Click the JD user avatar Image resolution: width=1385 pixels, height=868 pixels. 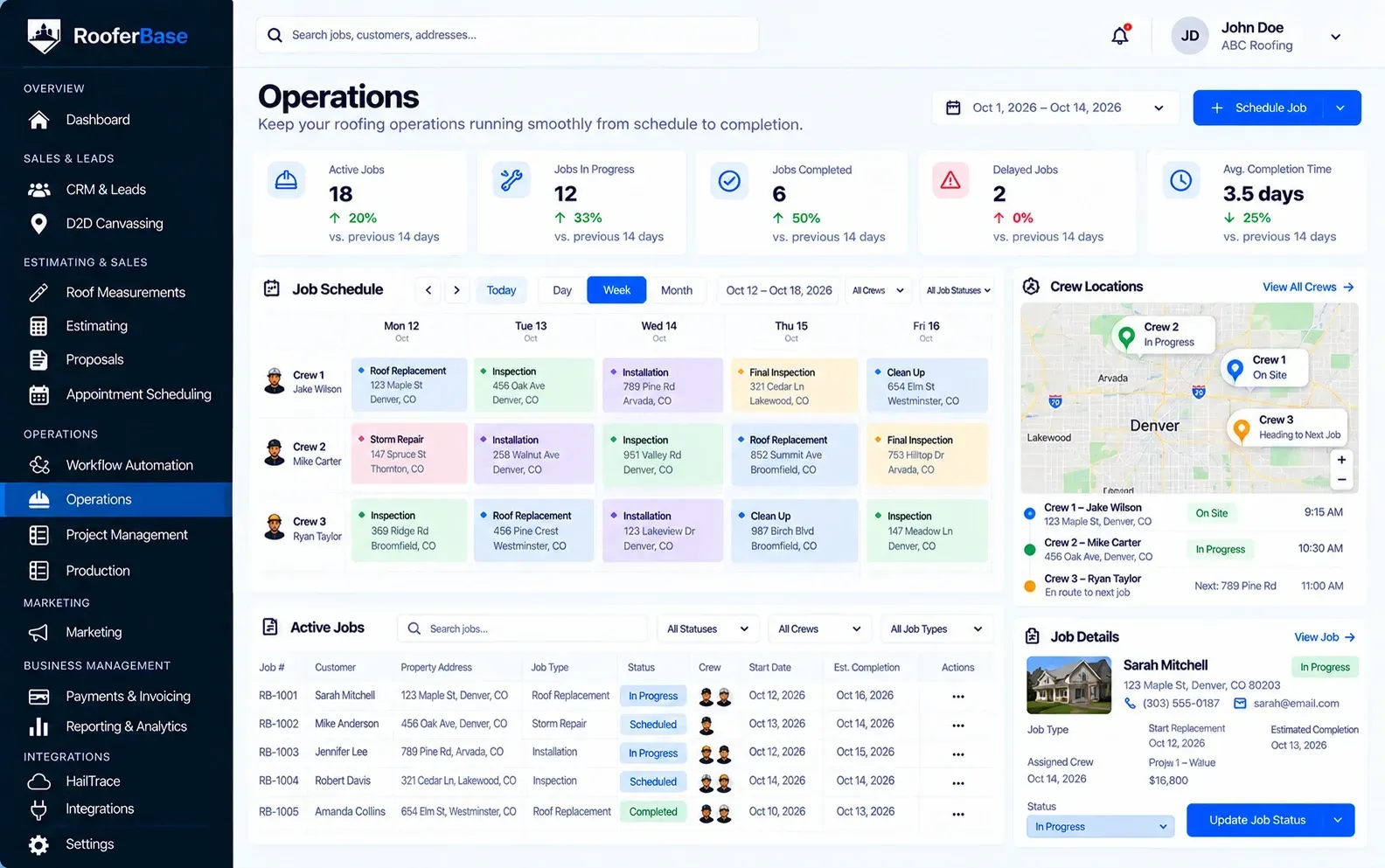click(x=1190, y=36)
